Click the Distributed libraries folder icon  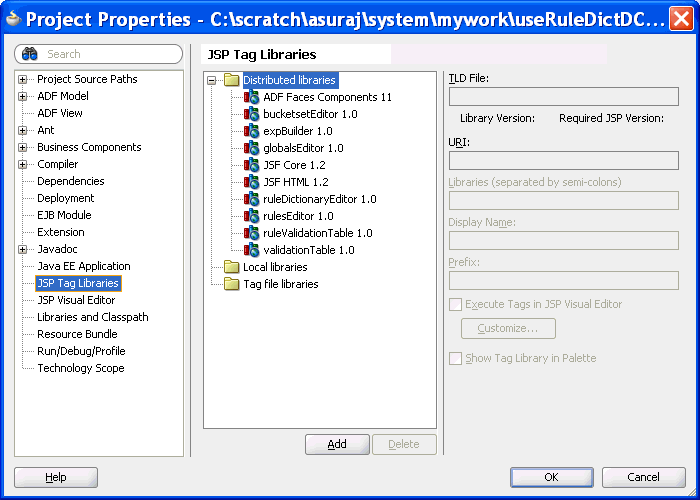click(x=231, y=80)
